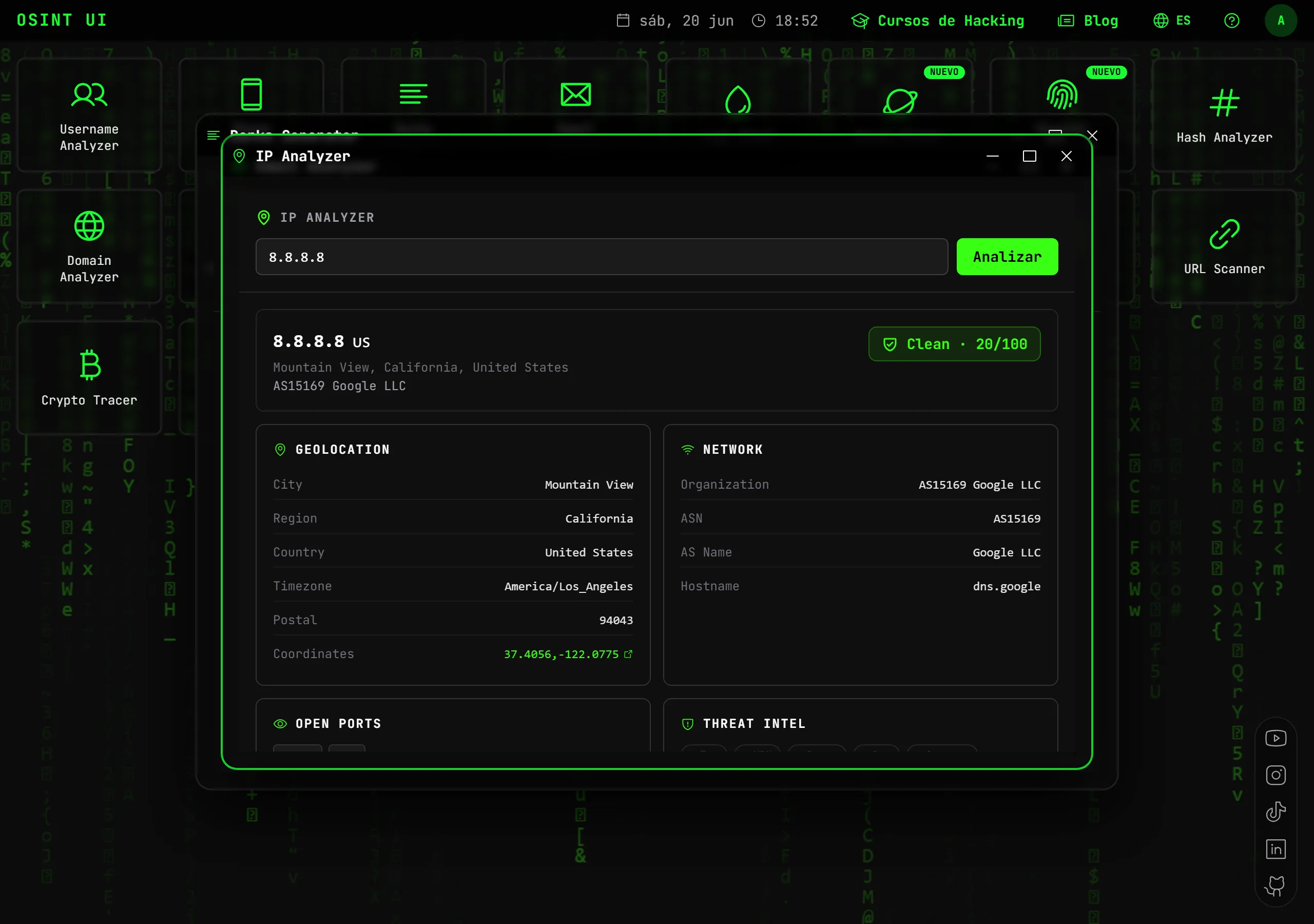The height and width of the screenshot is (924, 1314).
Task: Open the Username Analyzer tool
Action: click(x=89, y=114)
